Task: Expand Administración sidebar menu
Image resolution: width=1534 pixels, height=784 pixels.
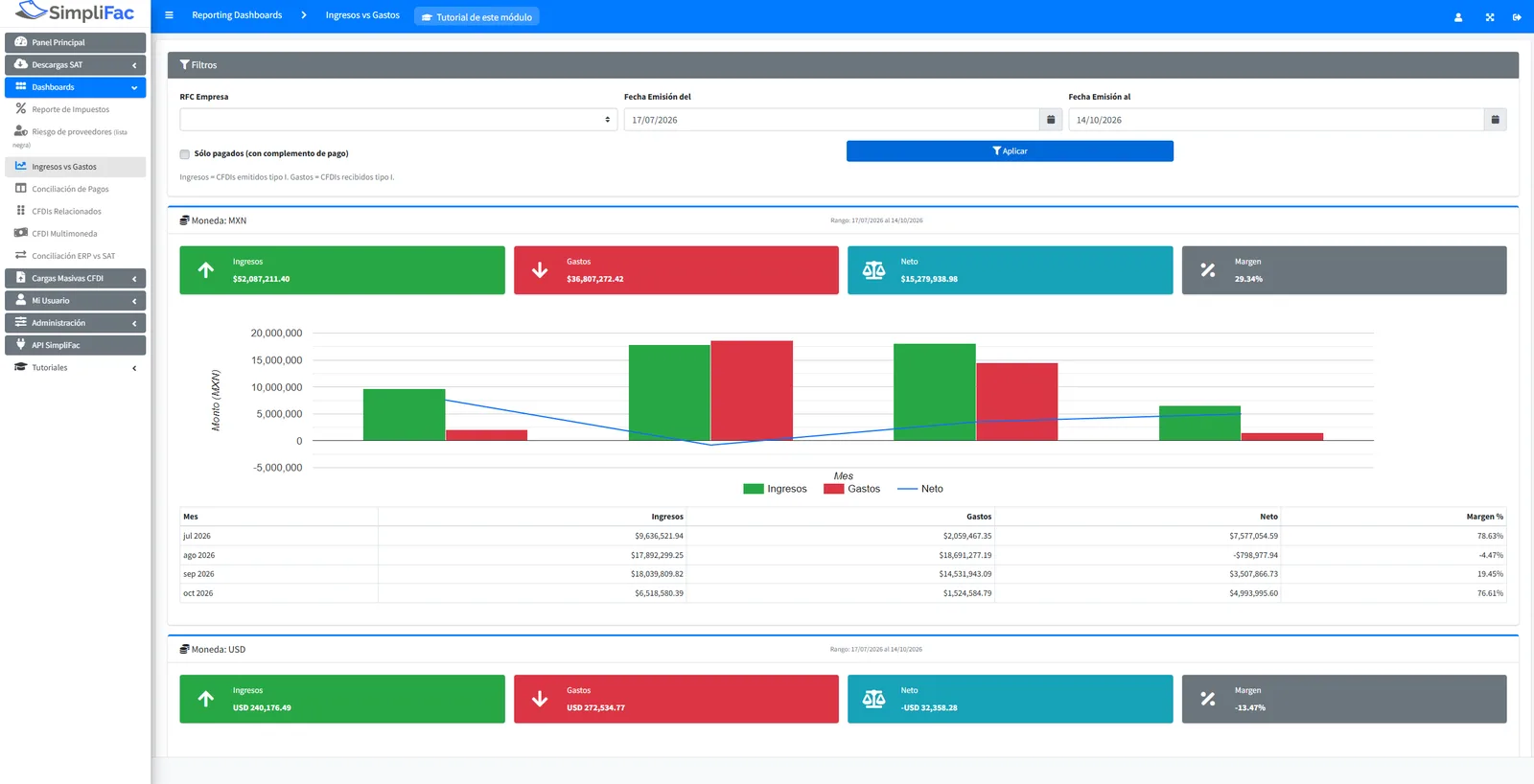Action: (75, 323)
